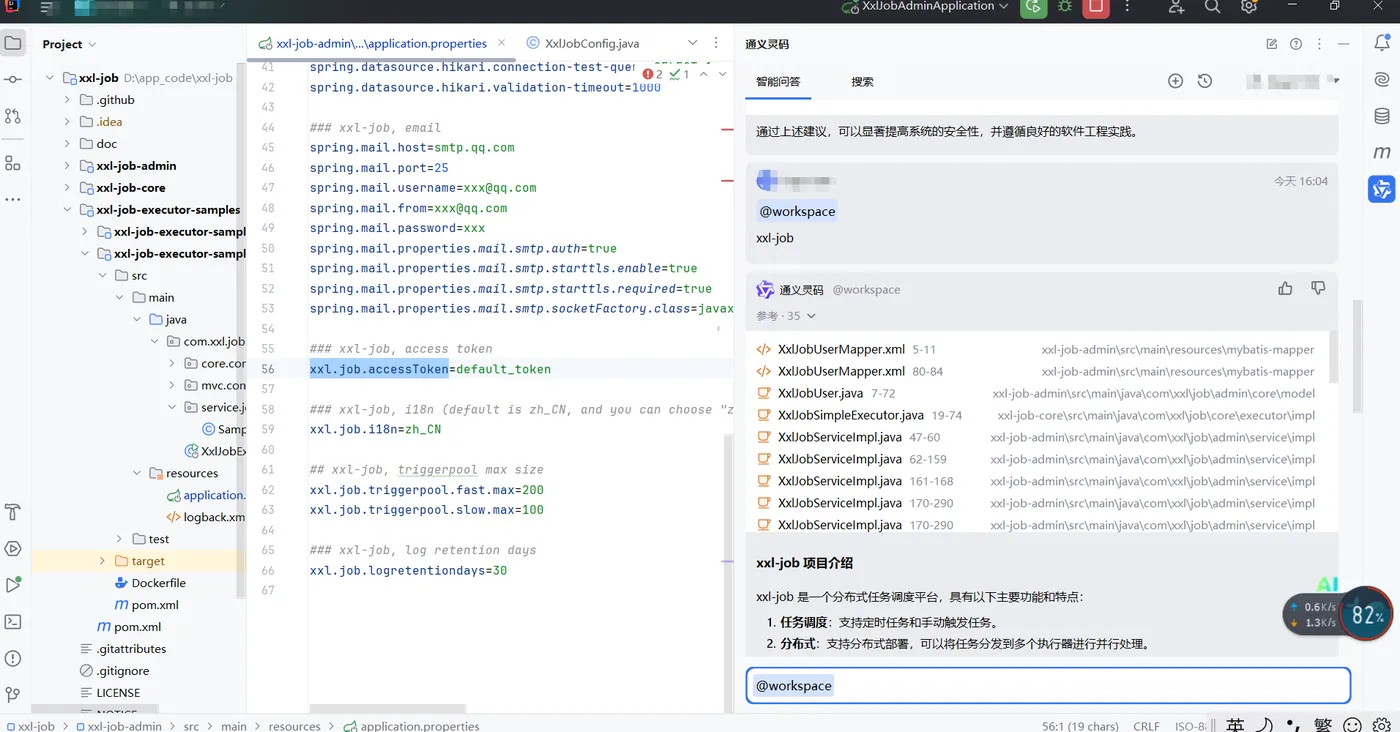Click the CRLF line separator status
This screenshot has width=1400, height=732.
tap(1146, 726)
